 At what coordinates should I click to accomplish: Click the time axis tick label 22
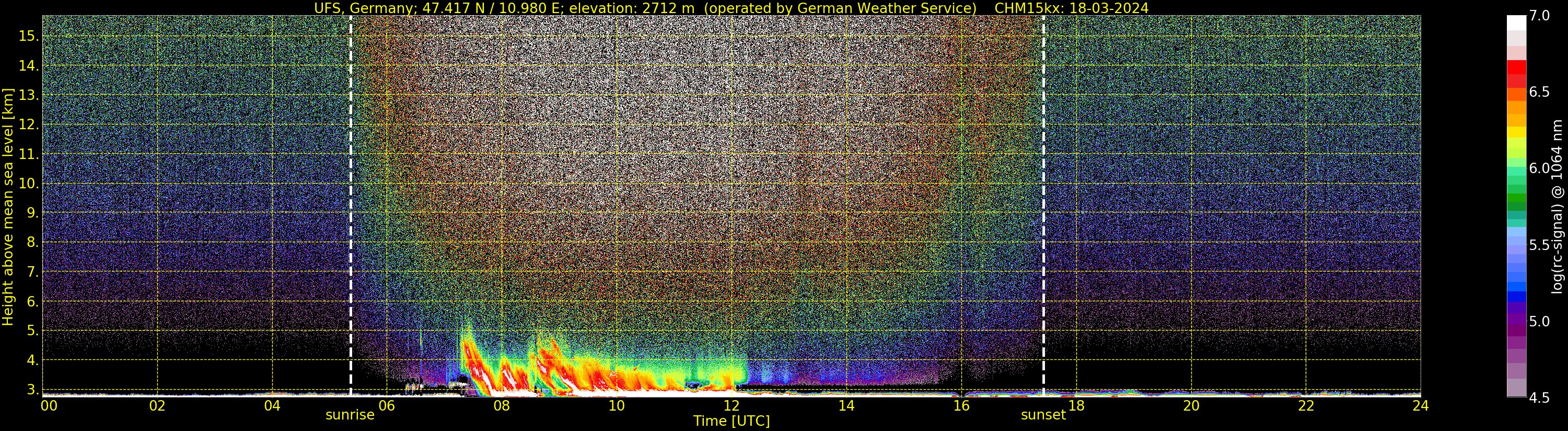click(1306, 405)
